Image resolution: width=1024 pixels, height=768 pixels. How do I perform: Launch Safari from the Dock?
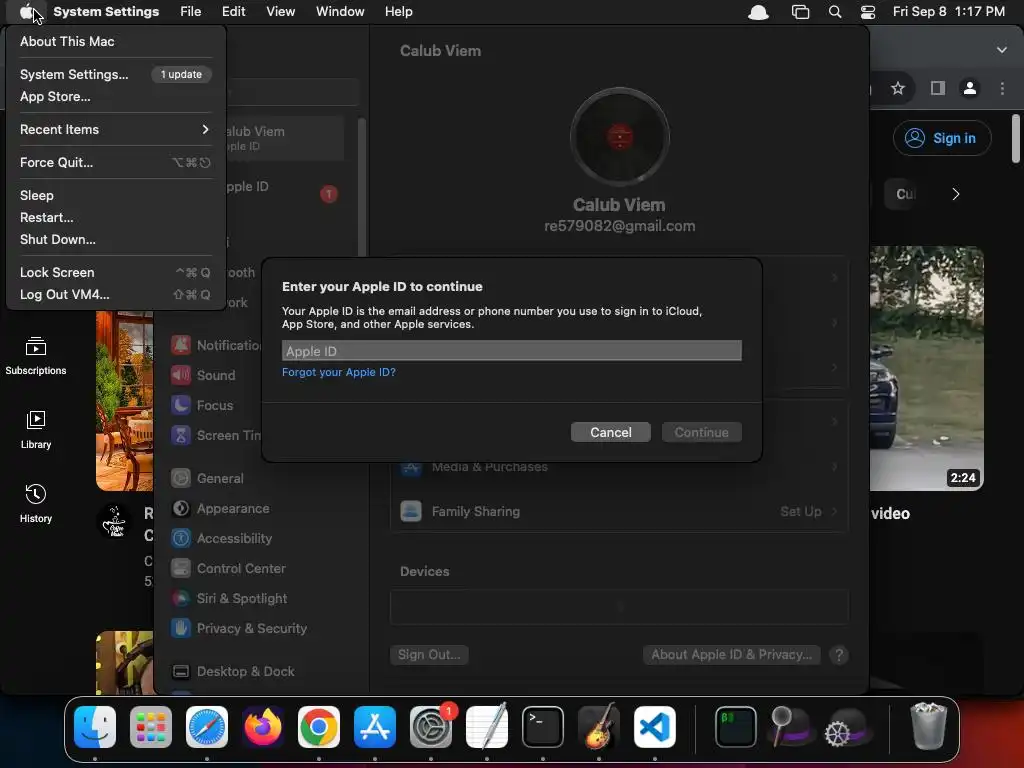pos(207,727)
